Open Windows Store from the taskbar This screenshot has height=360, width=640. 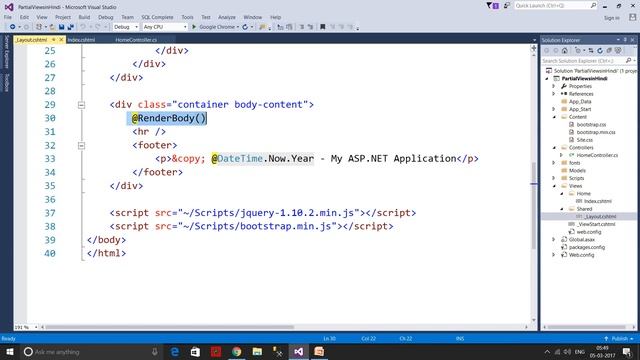tap(195, 352)
